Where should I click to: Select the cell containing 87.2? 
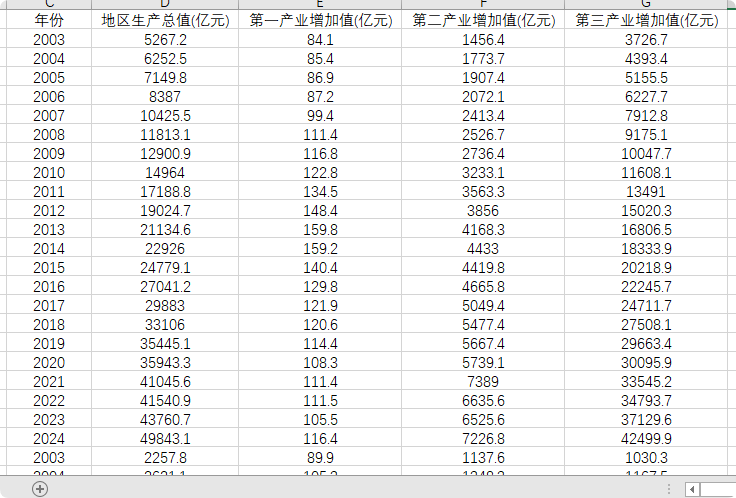320,97
